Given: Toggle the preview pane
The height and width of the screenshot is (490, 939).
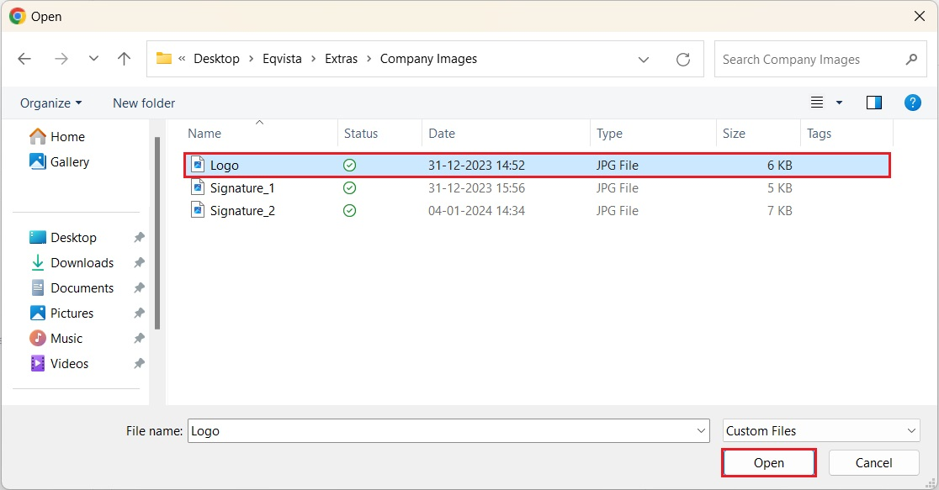Looking at the screenshot, I should point(874,102).
